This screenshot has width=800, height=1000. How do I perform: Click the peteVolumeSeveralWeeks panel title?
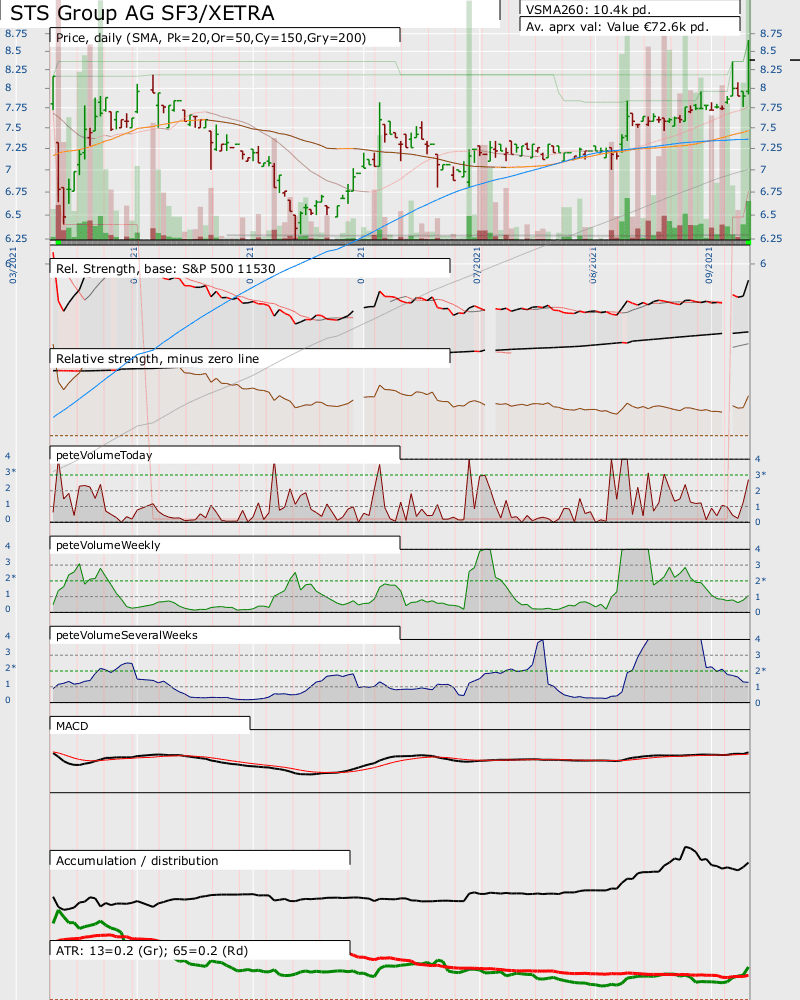tap(127, 635)
